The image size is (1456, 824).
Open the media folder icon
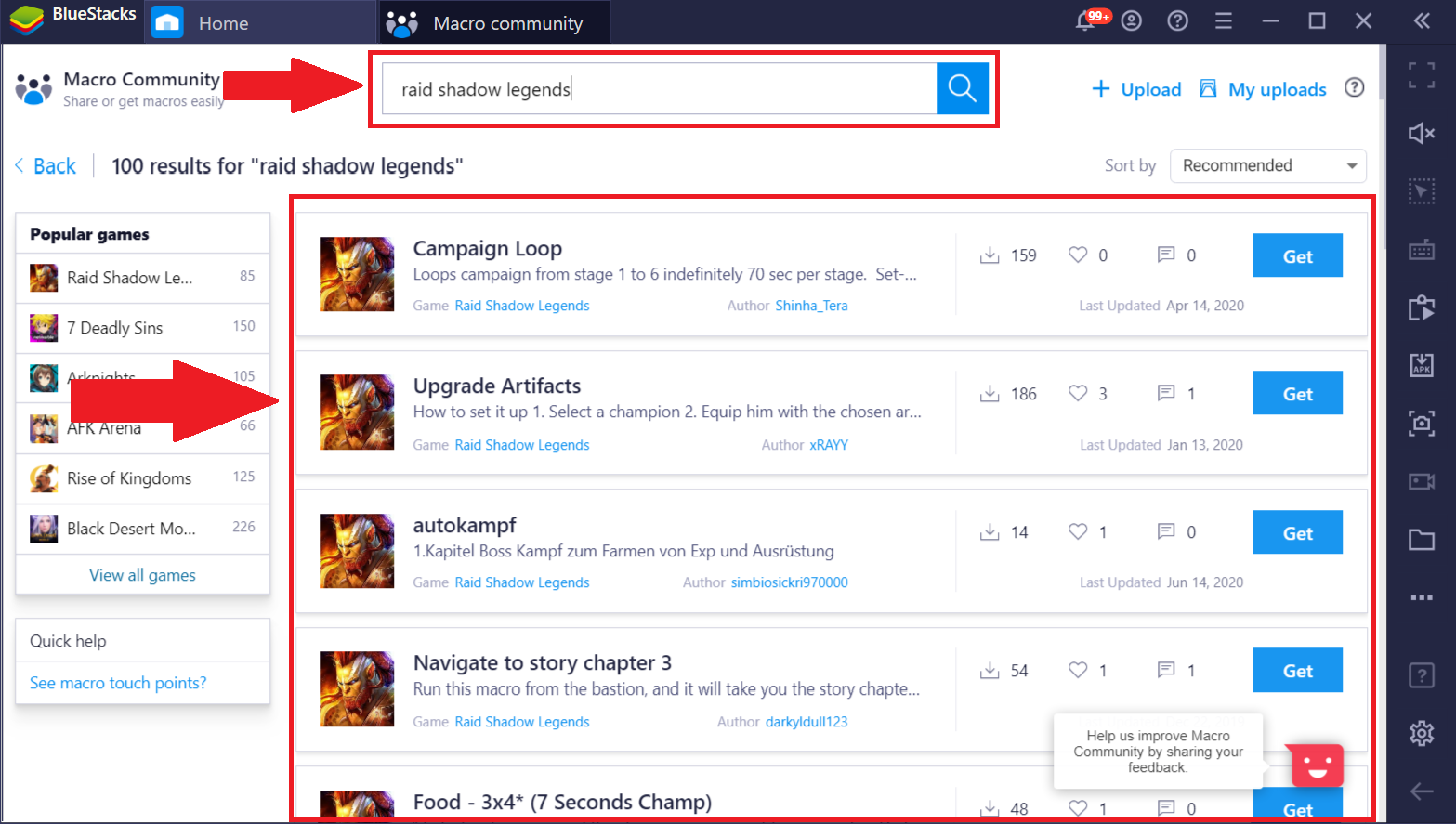pyautogui.click(x=1422, y=540)
